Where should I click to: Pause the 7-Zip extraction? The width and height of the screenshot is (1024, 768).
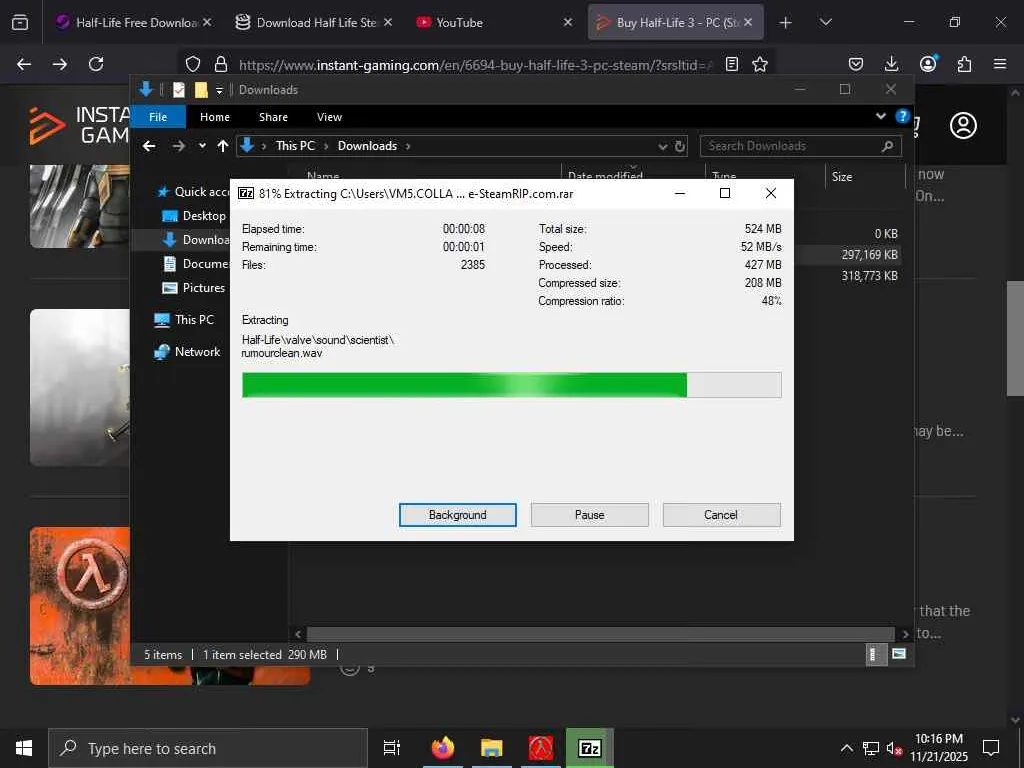[x=590, y=515]
